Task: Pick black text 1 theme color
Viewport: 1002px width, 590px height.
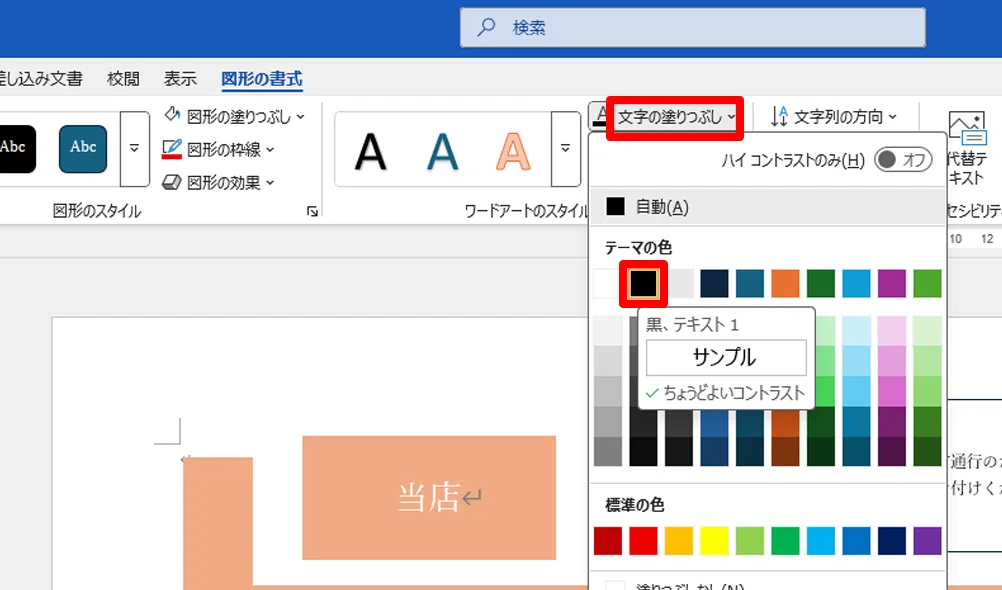Action: tap(643, 284)
